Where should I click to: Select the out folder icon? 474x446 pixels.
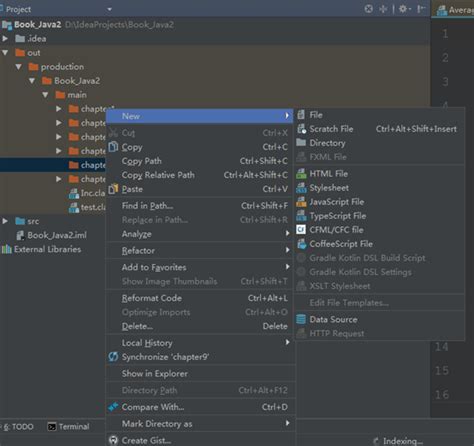[20, 53]
